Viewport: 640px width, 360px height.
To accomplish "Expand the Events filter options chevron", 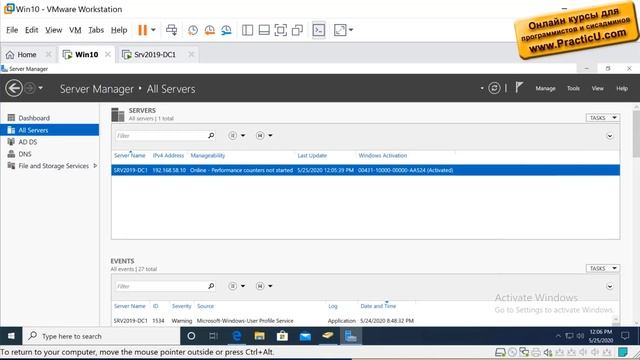I will [x=609, y=287].
